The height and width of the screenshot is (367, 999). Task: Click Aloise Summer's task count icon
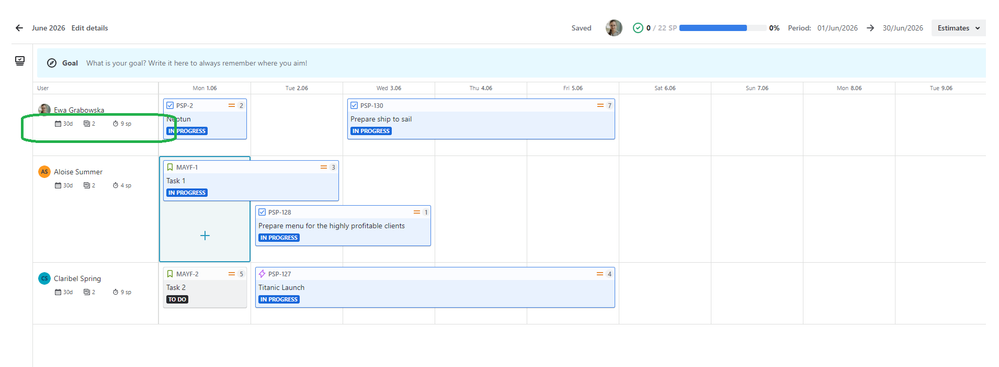[x=87, y=185]
